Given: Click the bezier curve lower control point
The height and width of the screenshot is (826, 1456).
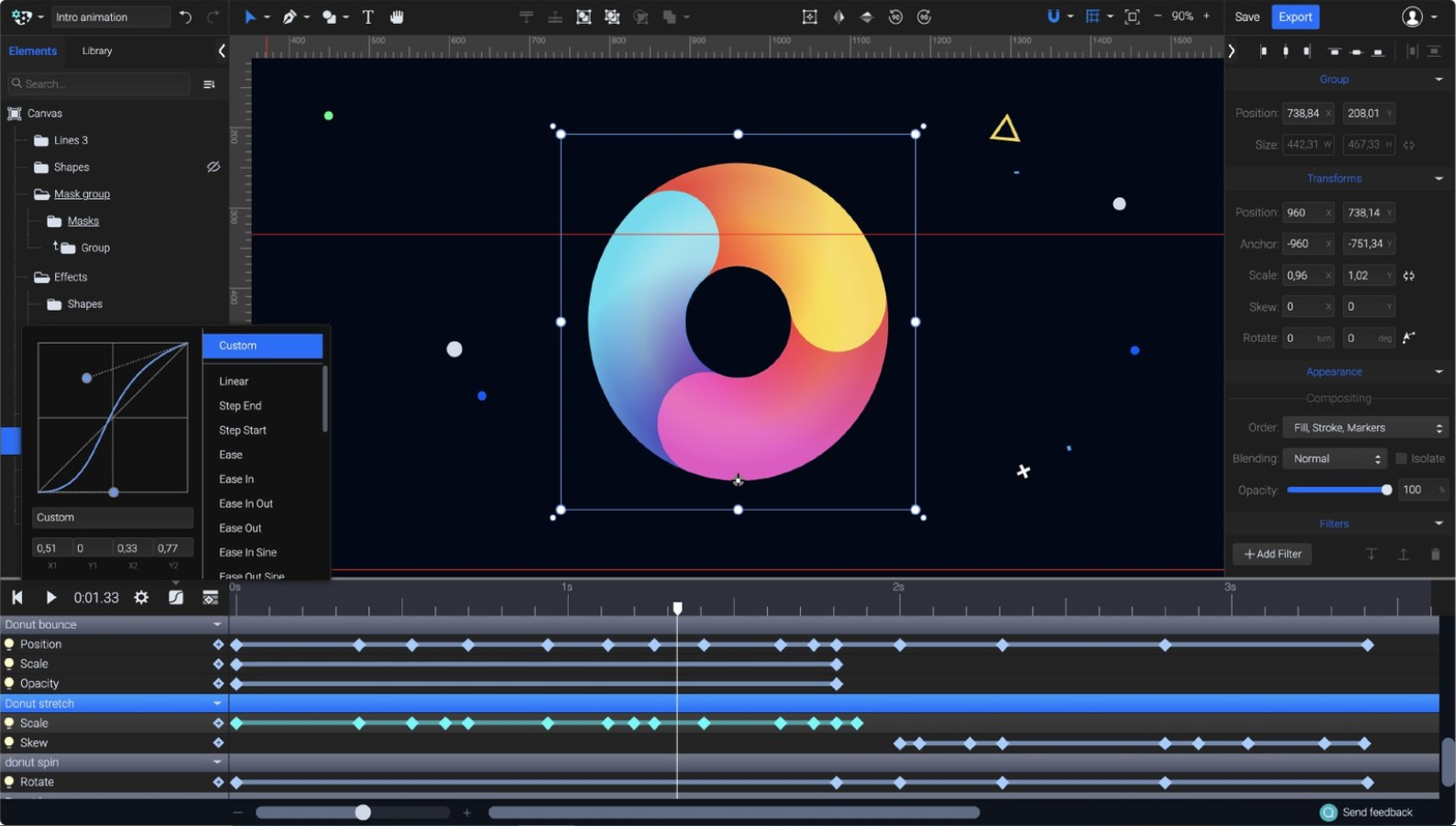Looking at the screenshot, I should click(114, 492).
